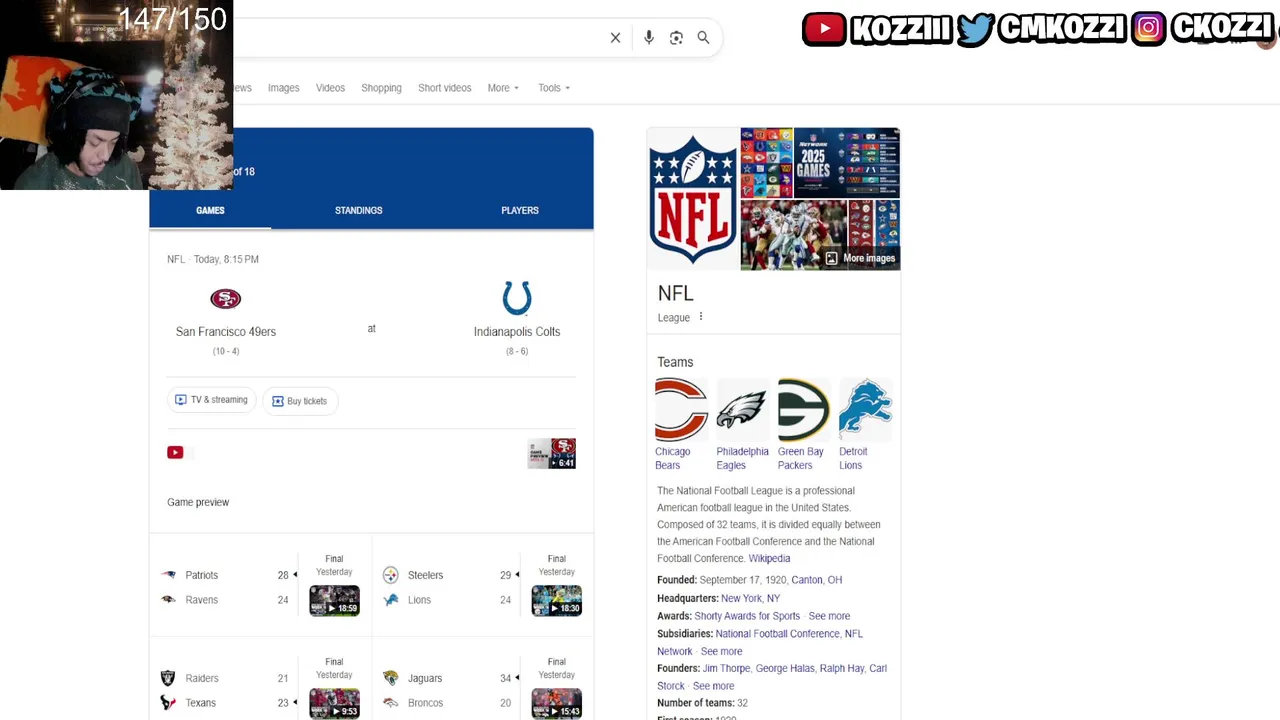
Task: Open the three-dot menu beside League
Action: (x=701, y=317)
